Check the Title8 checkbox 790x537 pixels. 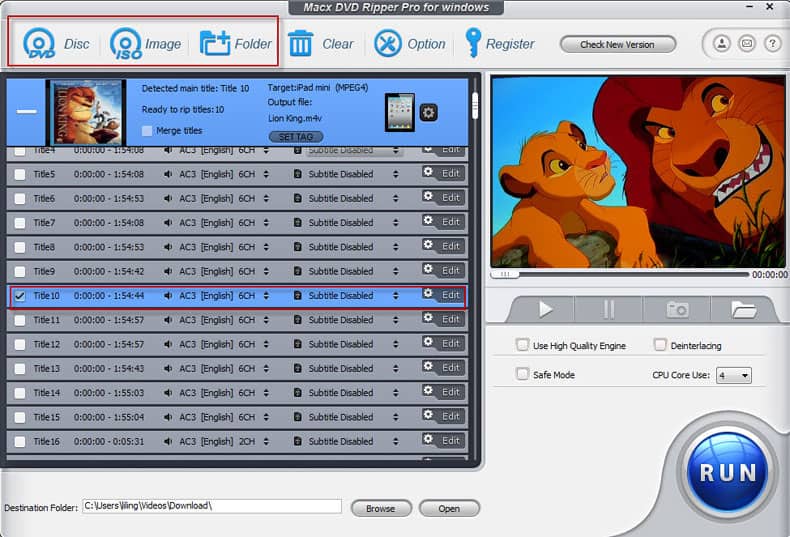pyautogui.click(x=20, y=247)
